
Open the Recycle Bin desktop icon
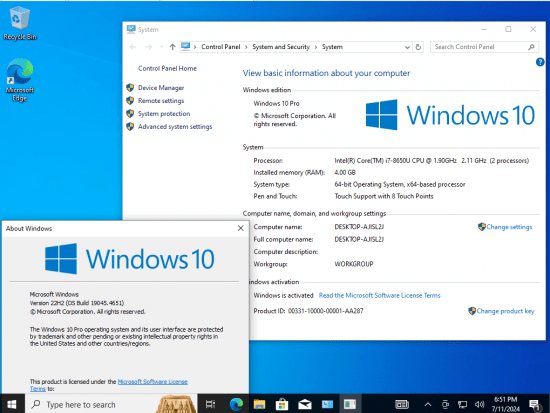point(20,23)
